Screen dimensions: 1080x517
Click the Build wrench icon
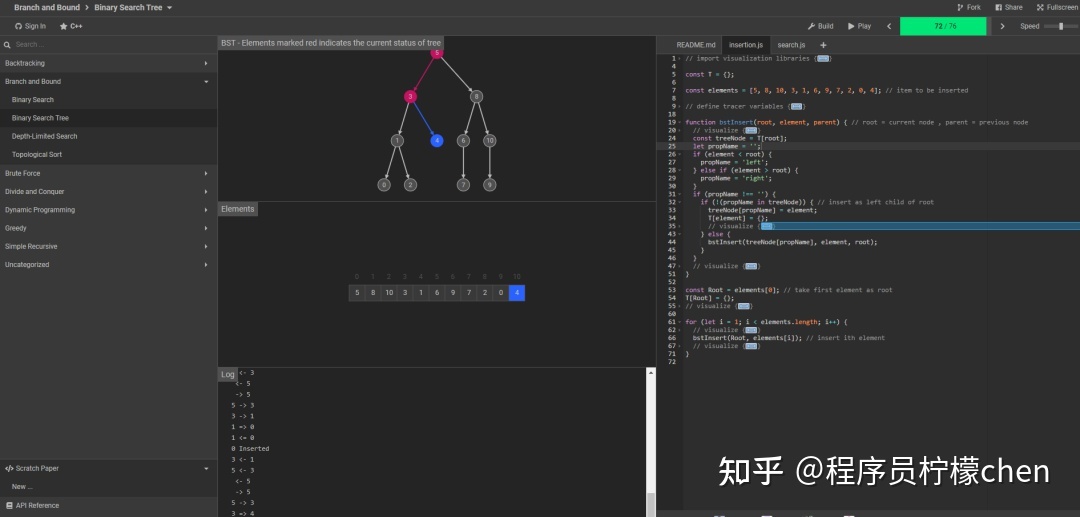[x=811, y=26]
